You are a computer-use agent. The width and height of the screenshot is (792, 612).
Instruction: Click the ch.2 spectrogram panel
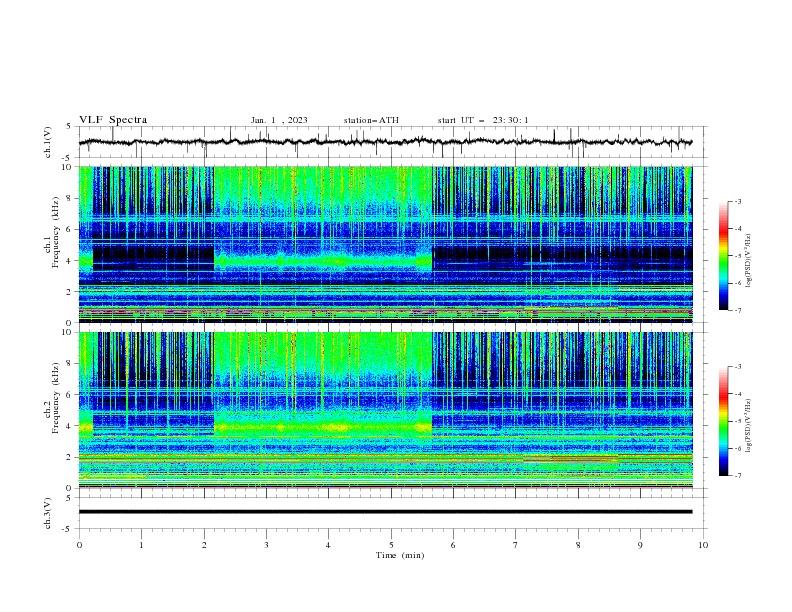click(x=385, y=410)
